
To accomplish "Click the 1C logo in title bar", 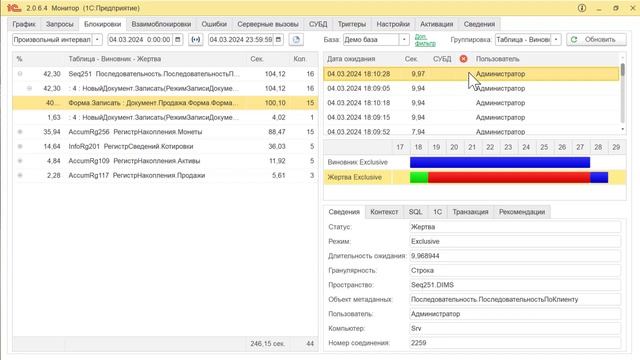I will (x=14, y=8).
